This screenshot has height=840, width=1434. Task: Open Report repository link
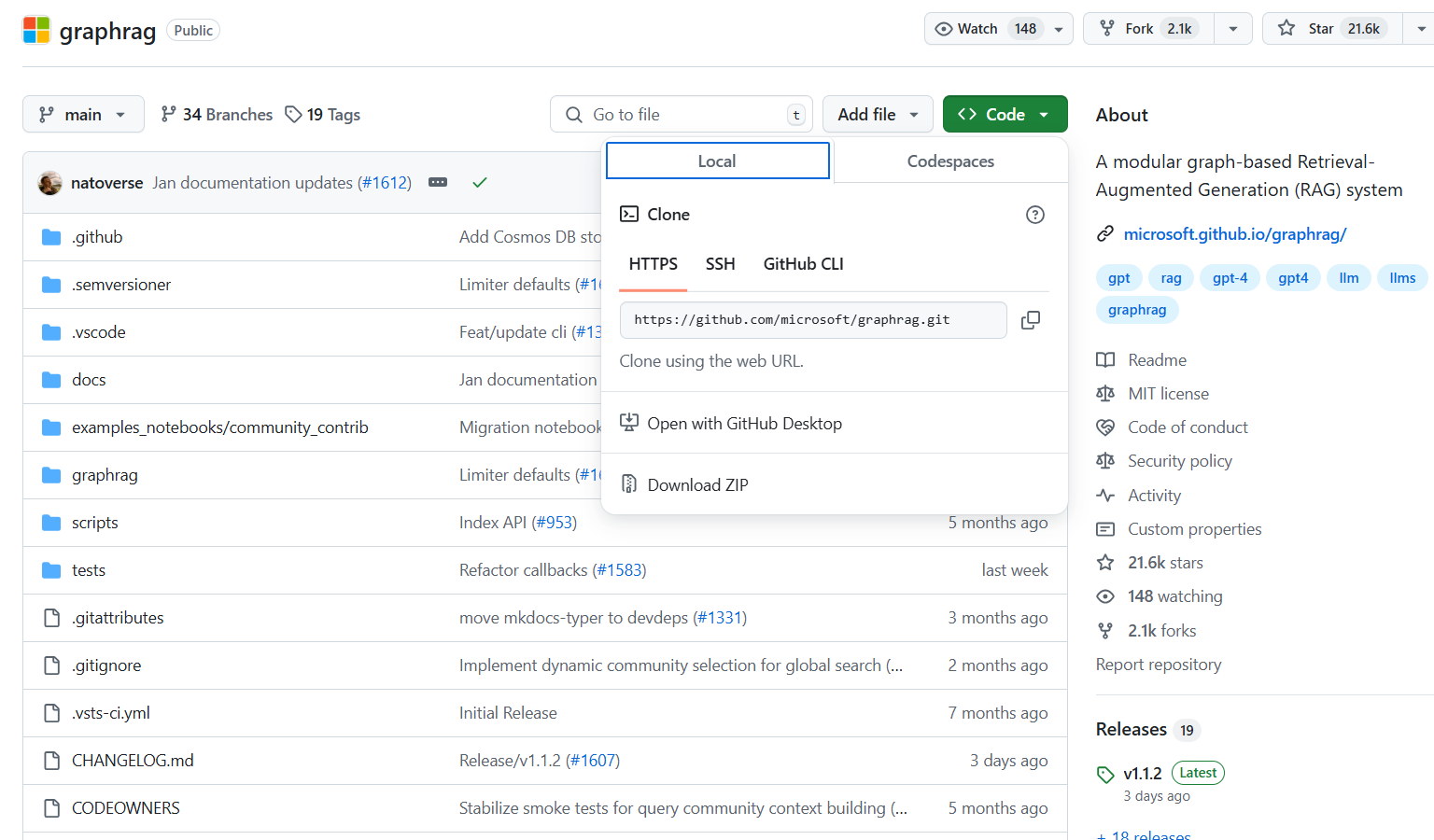(x=1159, y=665)
